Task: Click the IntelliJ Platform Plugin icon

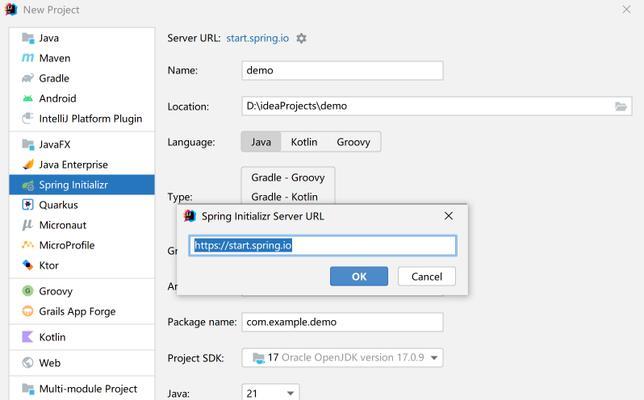Action: click(28, 118)
